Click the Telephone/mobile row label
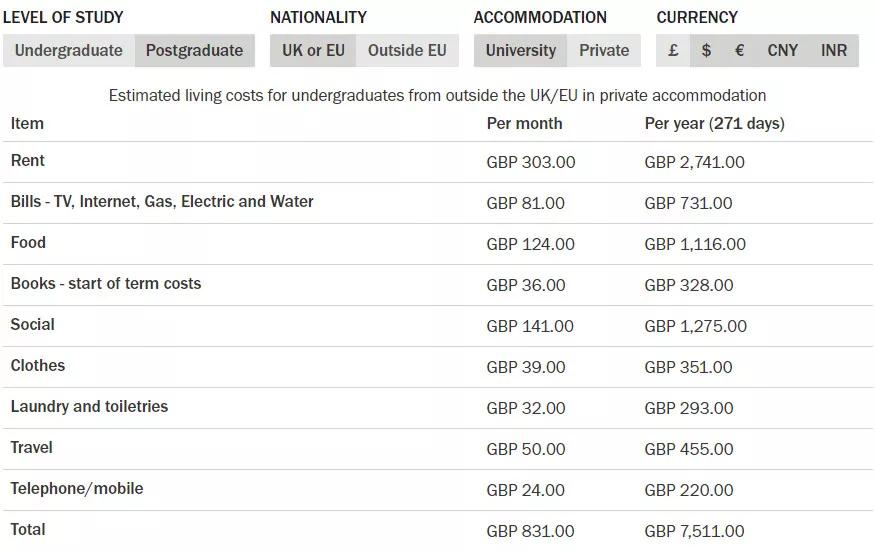Screen dimensions: 875x552 [x=77, y=488]
